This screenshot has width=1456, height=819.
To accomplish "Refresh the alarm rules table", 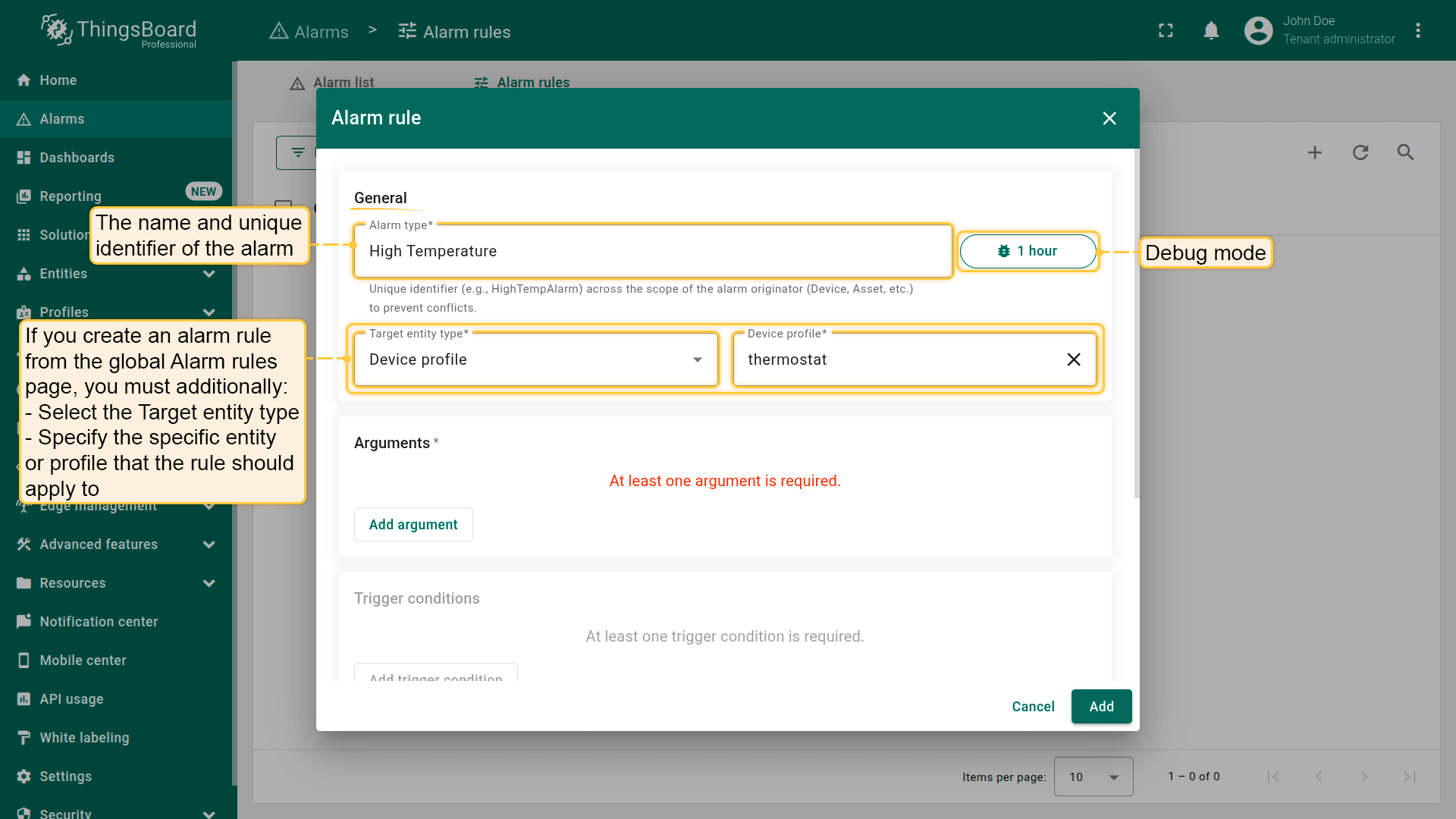I will tap(1360, 152).
